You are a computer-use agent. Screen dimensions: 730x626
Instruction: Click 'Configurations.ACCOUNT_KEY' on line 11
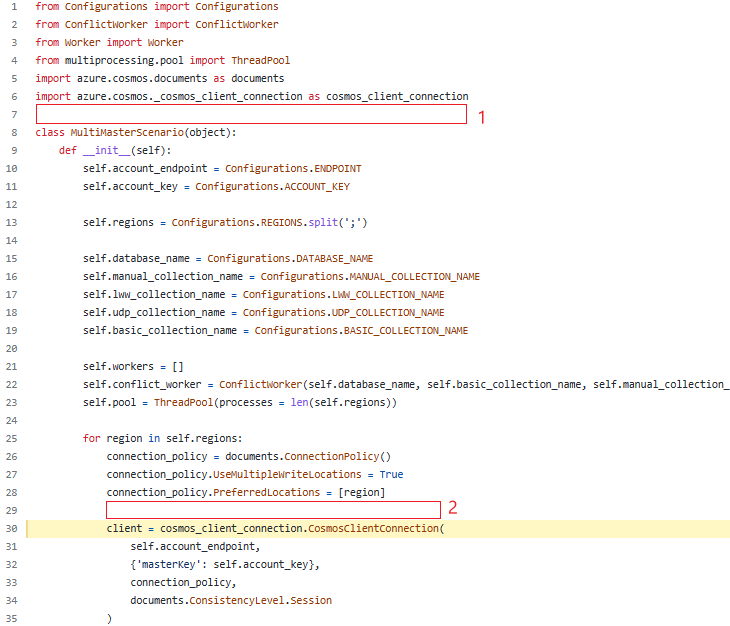pyautogui.click(x=272, y=187)
